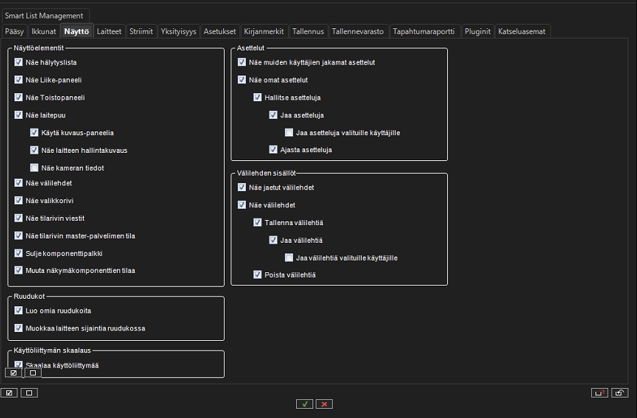Enable Näe kameran tiedot checkbox
Viewport: 637px width, 418px height.
[x=34, y=167]
